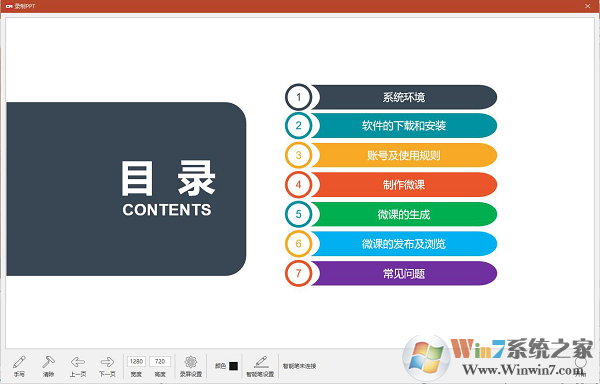Click the width field showing 1280
Image resolution: width=600 pixels, height=384 pixels.
coord(136,361)
